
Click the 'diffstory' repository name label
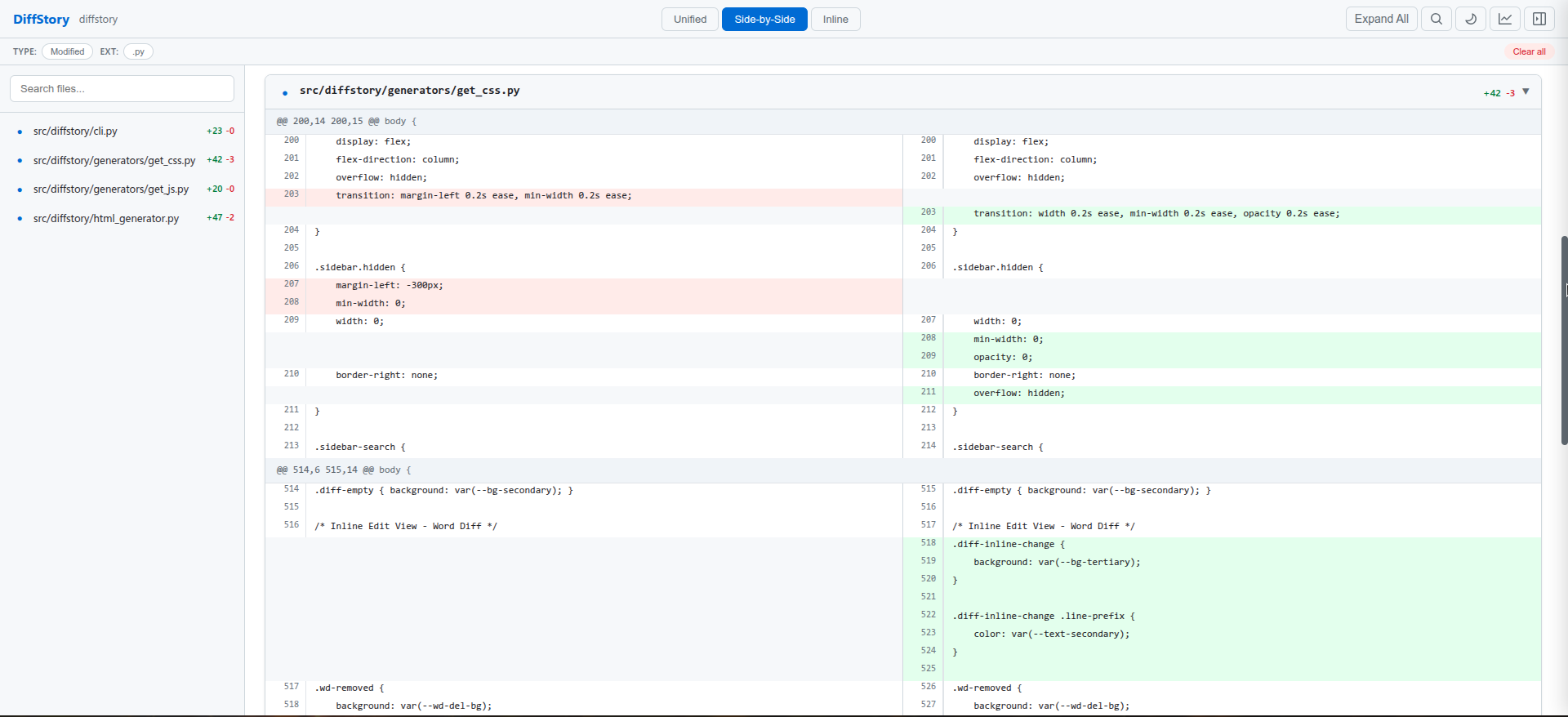point(98,19)
